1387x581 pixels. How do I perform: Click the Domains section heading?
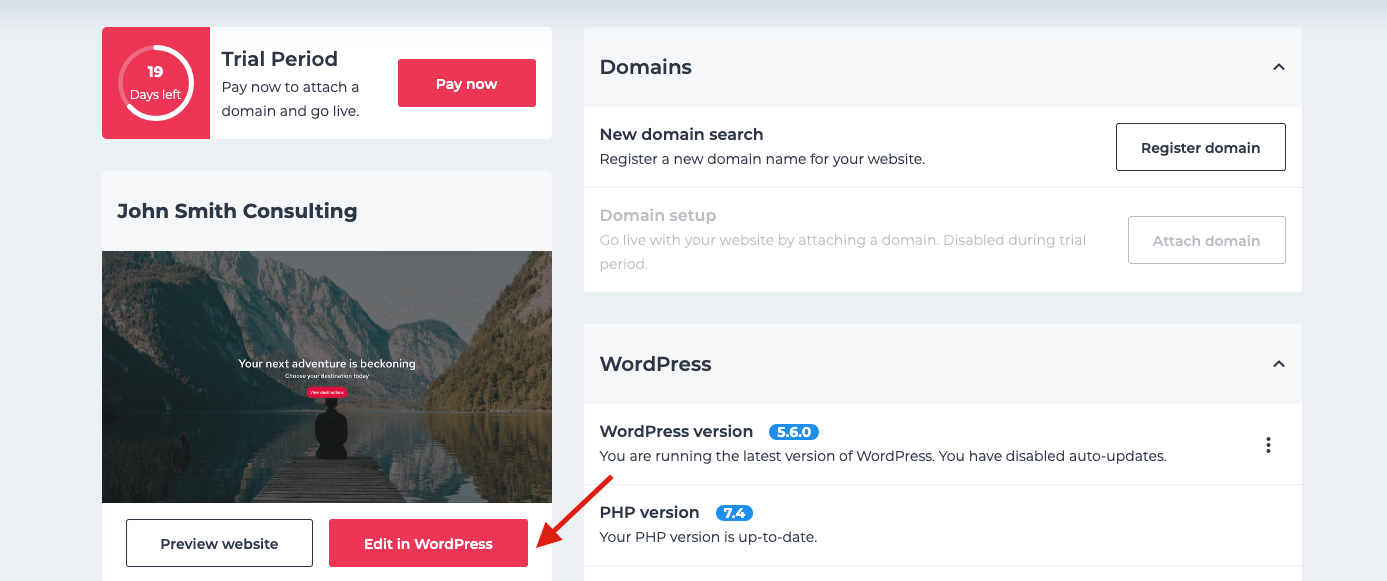(646, 67)
